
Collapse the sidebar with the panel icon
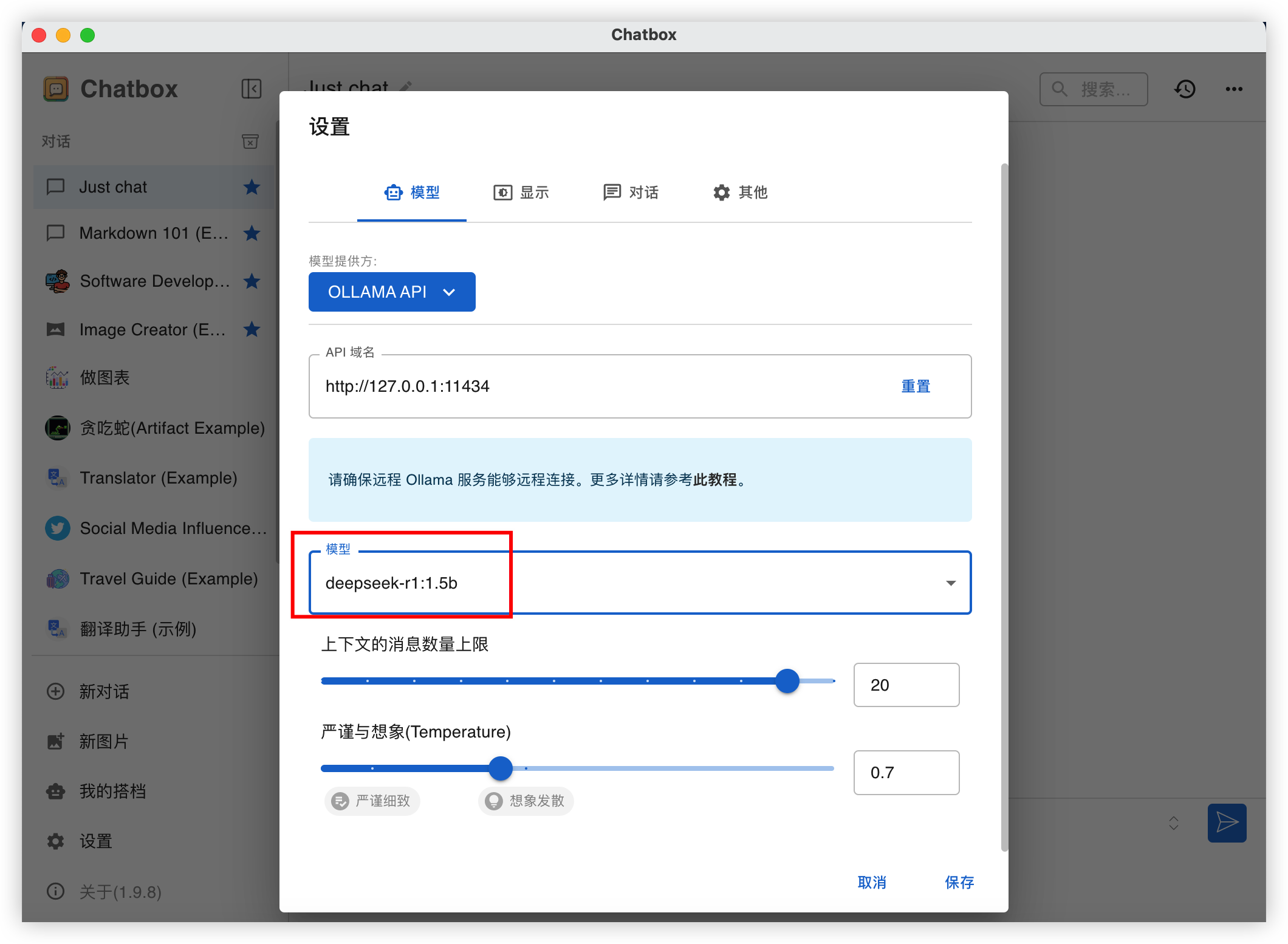pyautogui.click(x=251, y=89)
